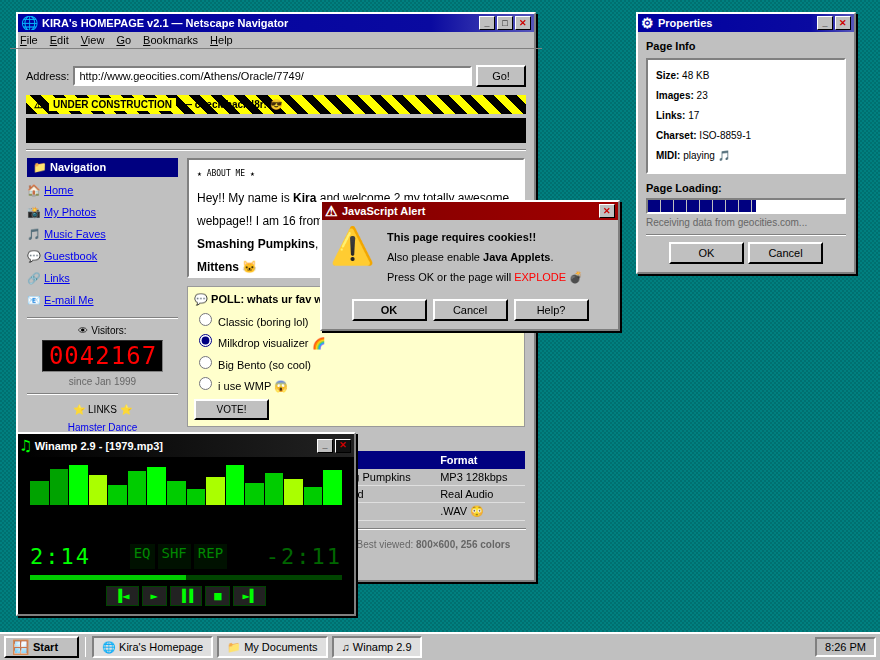
Task: Skip to next track in Winamp
Action: coord(249,596)
